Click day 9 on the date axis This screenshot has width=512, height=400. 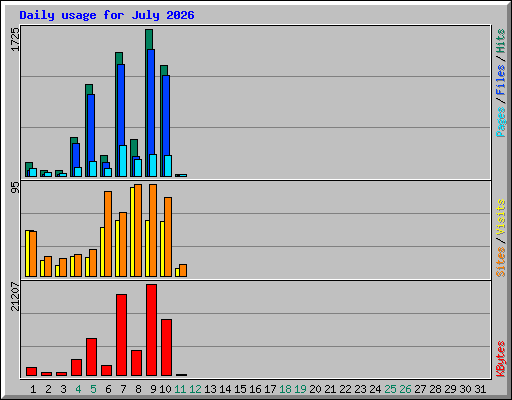(153, 389)
